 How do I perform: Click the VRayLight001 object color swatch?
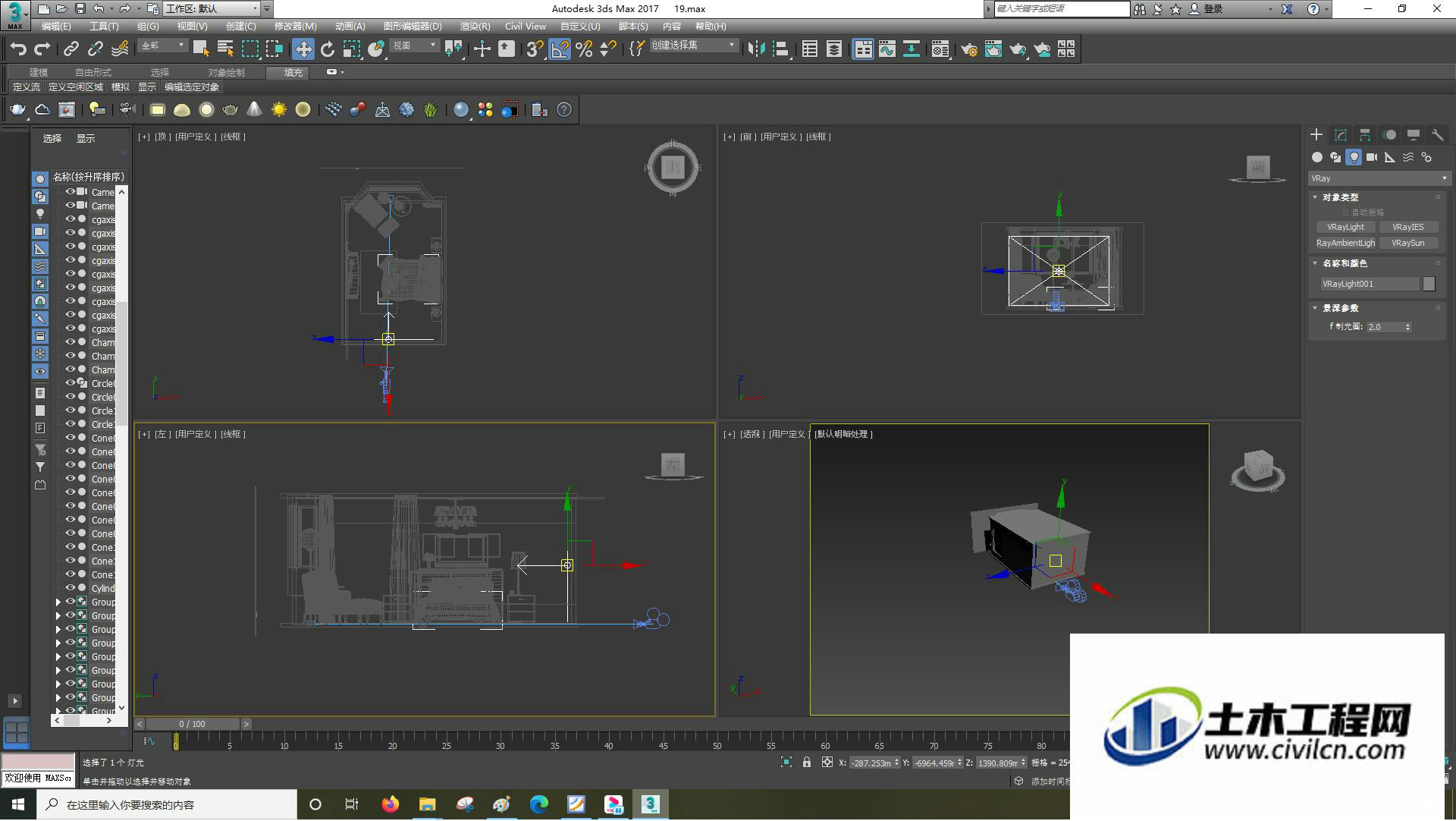tap(1429, 284)
